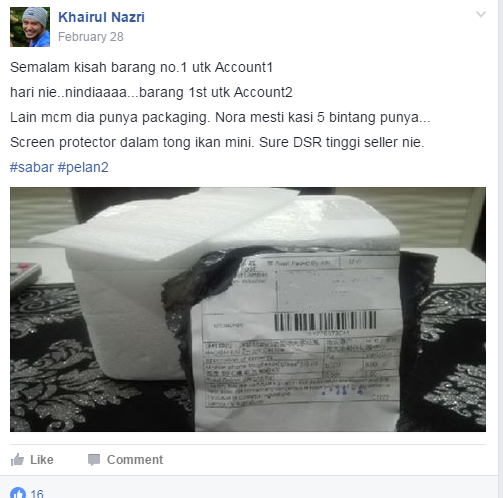Click the barcode on the shipping label
Screen dimensions: 503x498
[325, 320]
